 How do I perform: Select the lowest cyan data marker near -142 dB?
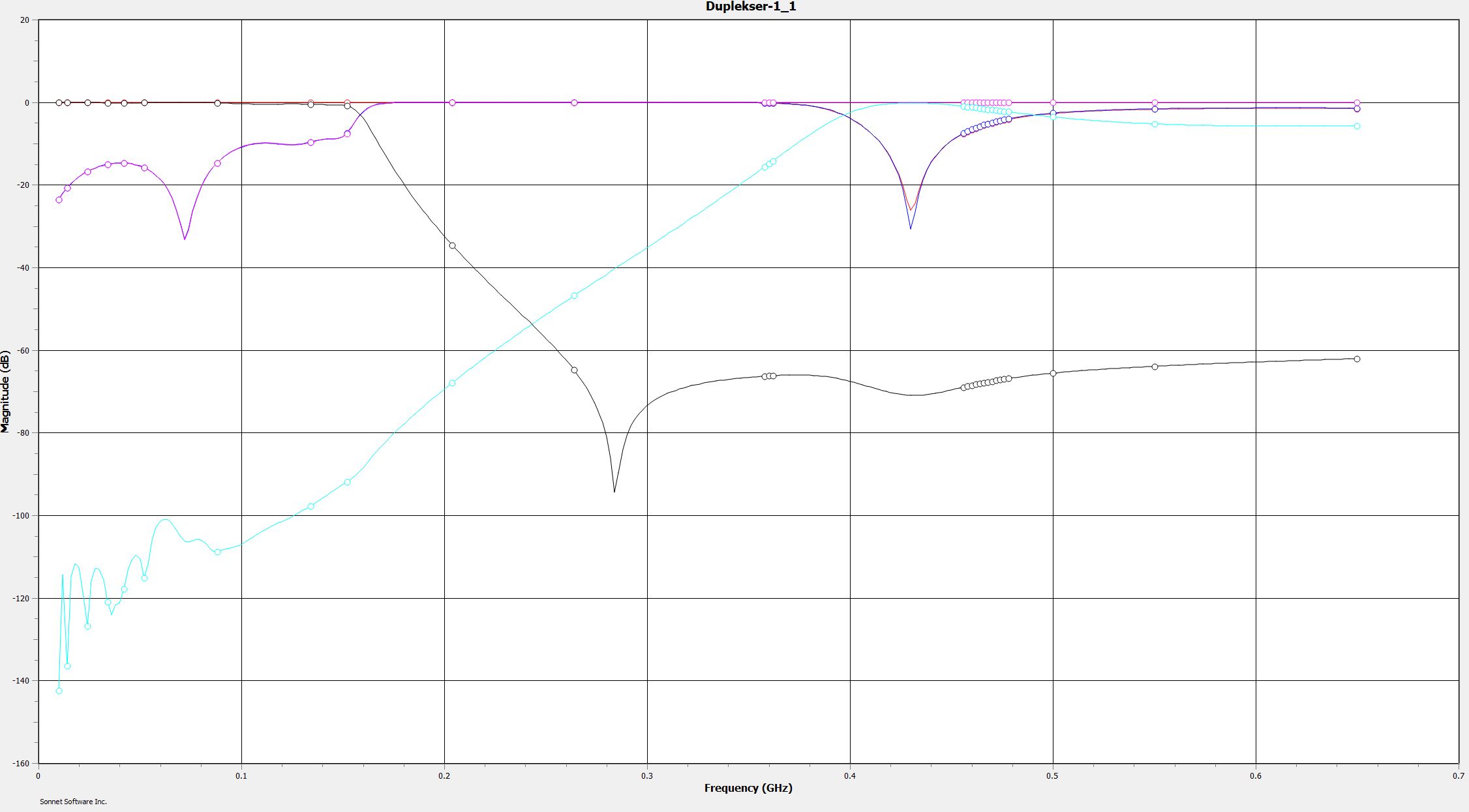click(x=59, y=691)
